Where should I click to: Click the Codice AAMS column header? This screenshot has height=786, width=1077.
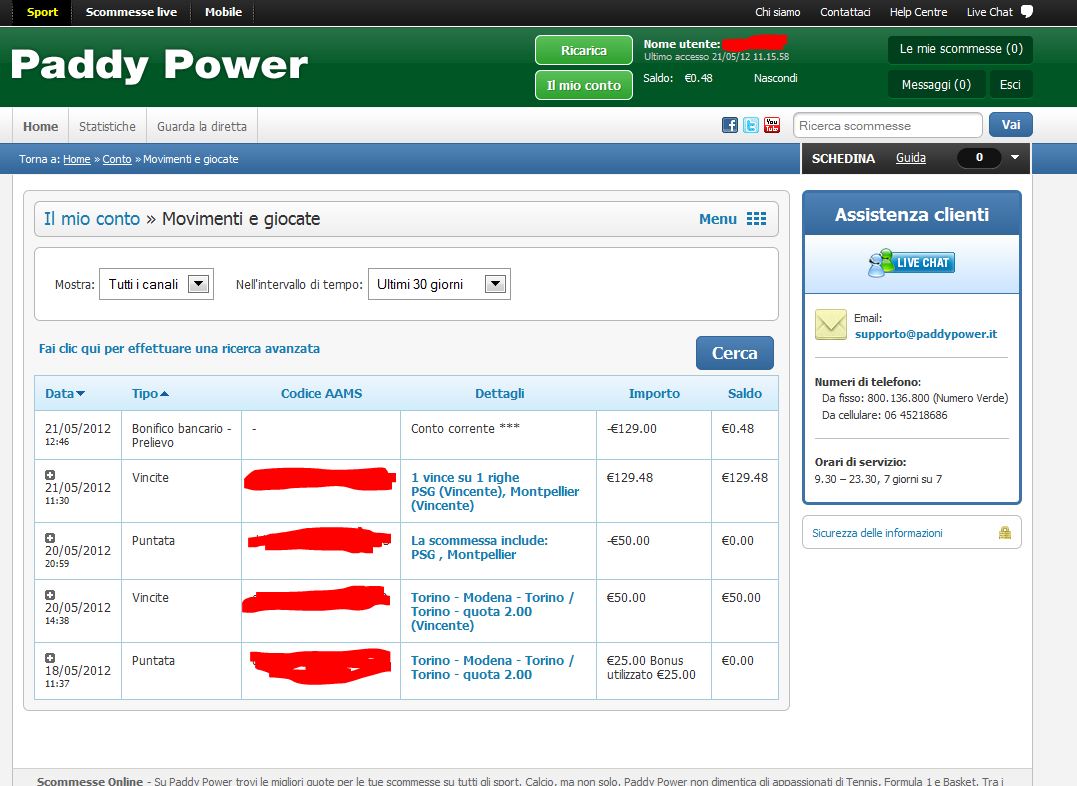(x=321, y=393)
